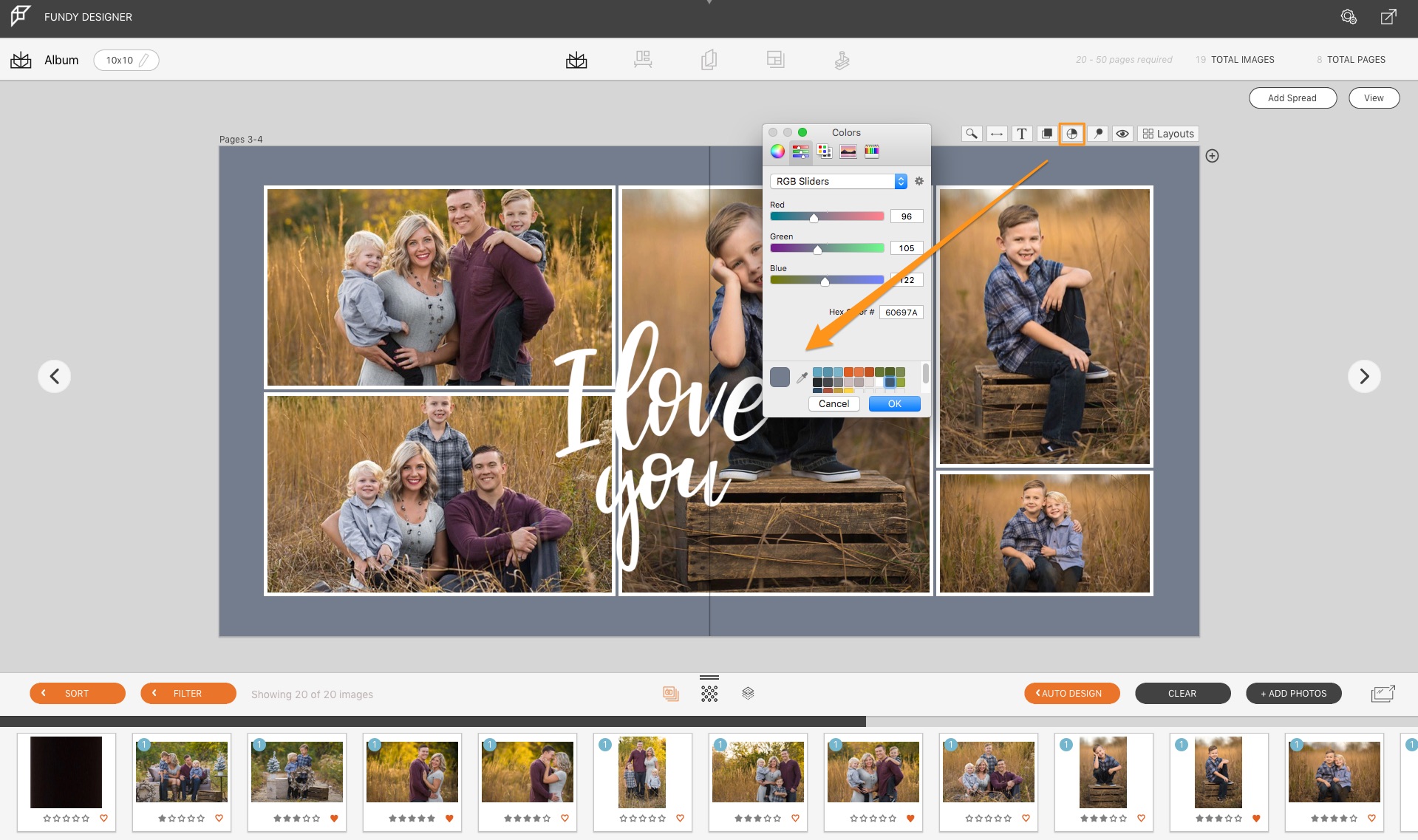Activate the zoom magnifier tool
The width and height of the screenshot is (1418, 840).
[x=972, y=134]
